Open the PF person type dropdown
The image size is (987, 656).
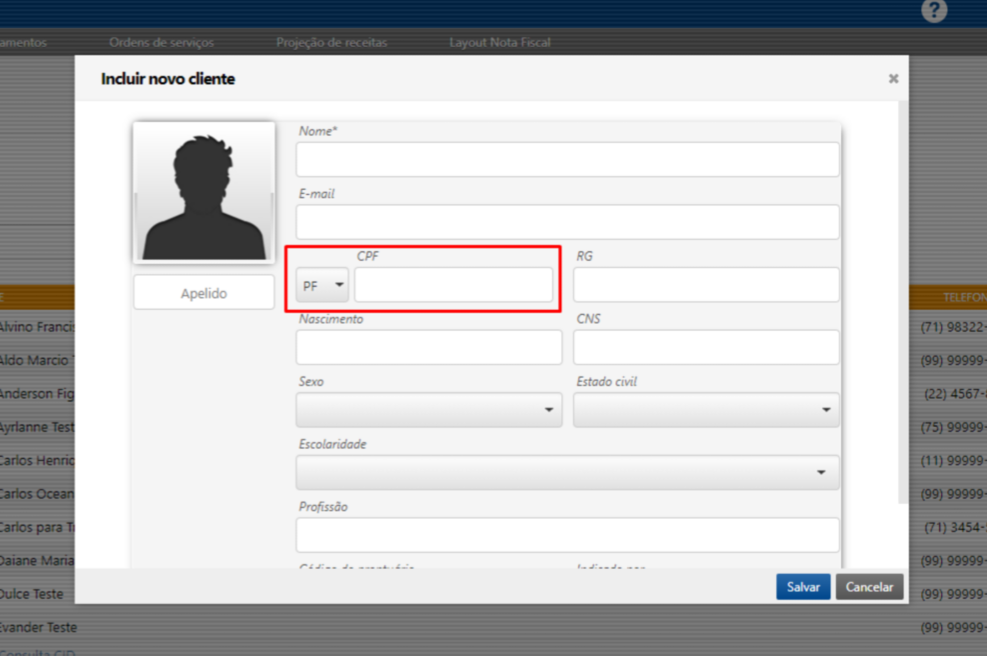click(x=322, y=285)
